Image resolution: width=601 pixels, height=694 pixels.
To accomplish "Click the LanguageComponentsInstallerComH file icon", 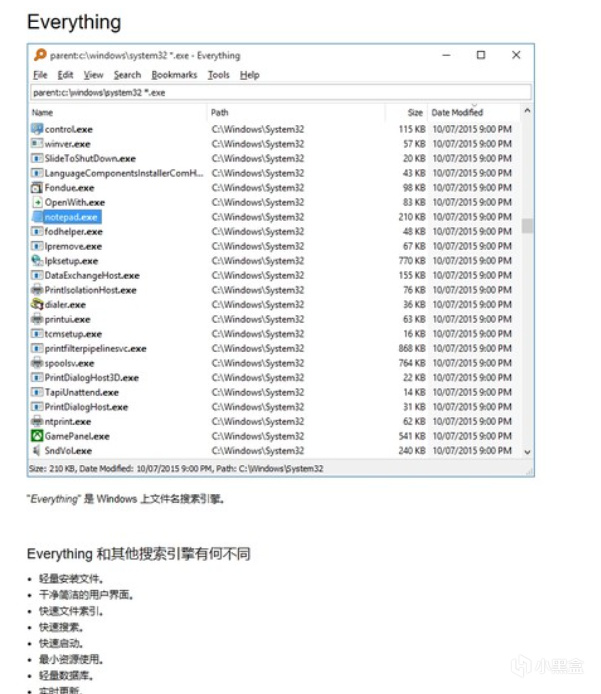I will point(37,173).
